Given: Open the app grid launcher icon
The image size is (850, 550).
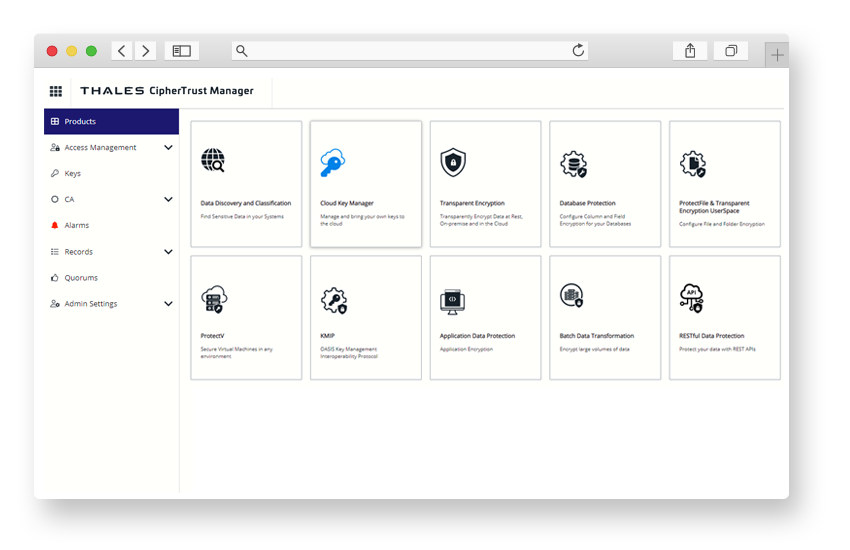Looking at the screenshot, I should pyautogui.click(x=56, y=91).
